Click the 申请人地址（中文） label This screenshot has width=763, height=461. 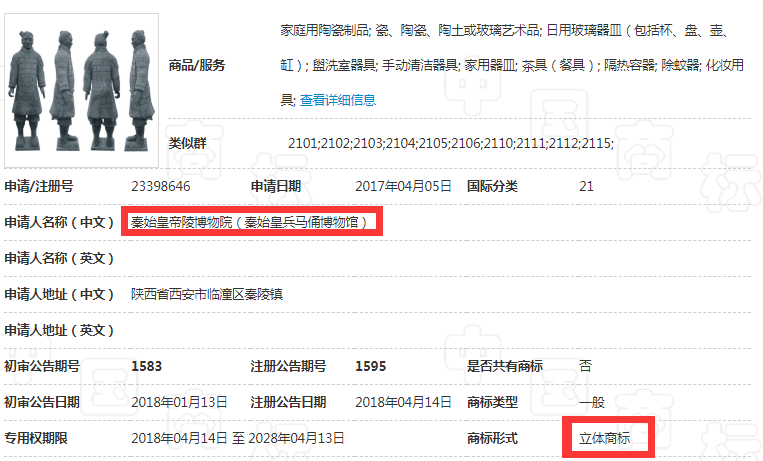pyautogui.click(x=59, y=295)
